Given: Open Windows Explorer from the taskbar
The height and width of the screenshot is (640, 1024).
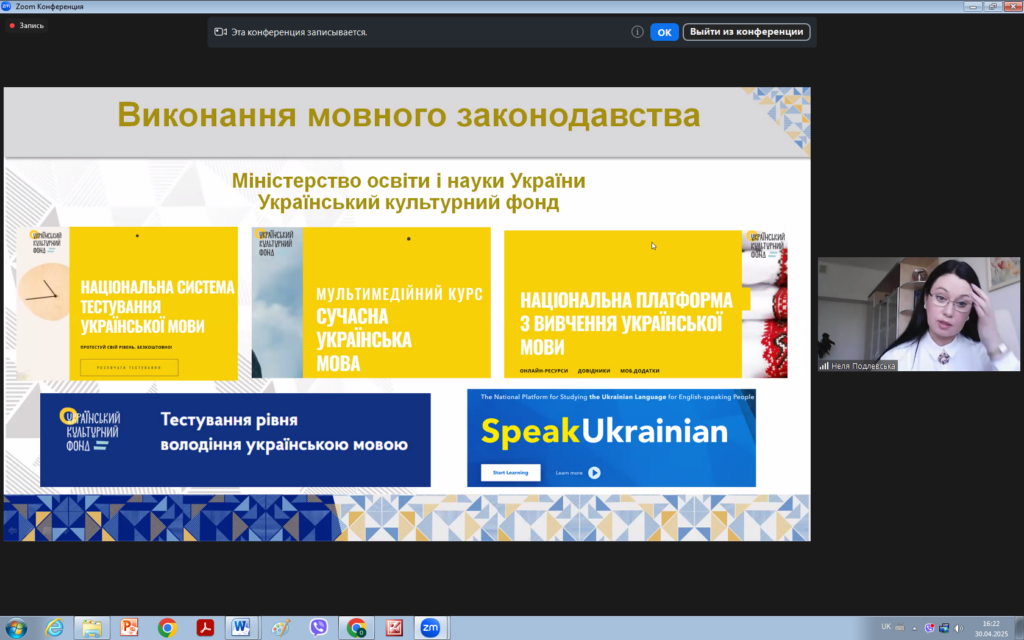Looking at the screenshot, I should 92,628.
